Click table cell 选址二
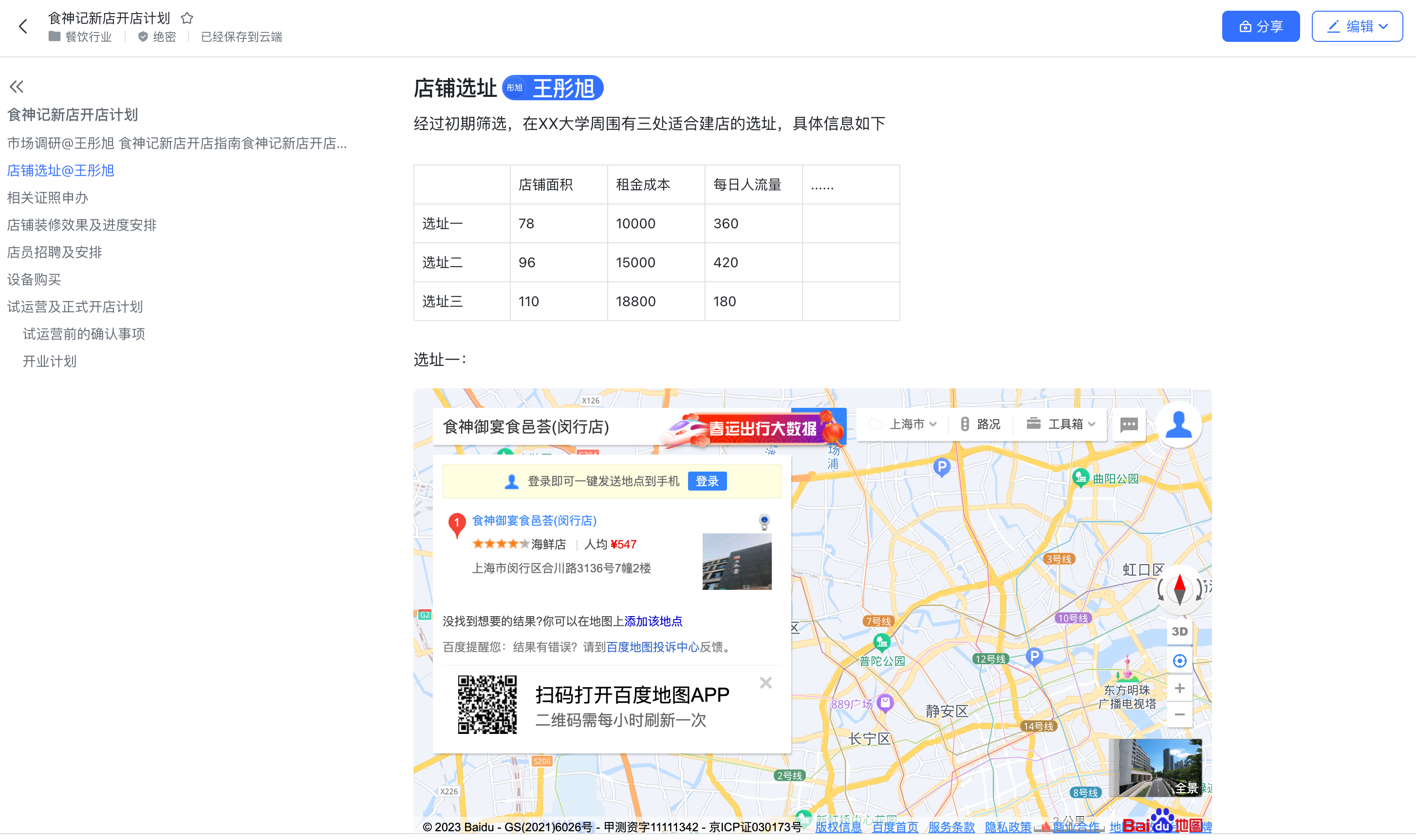The width and height of the screenshot is (1416, 840). (x=462, y=263)
